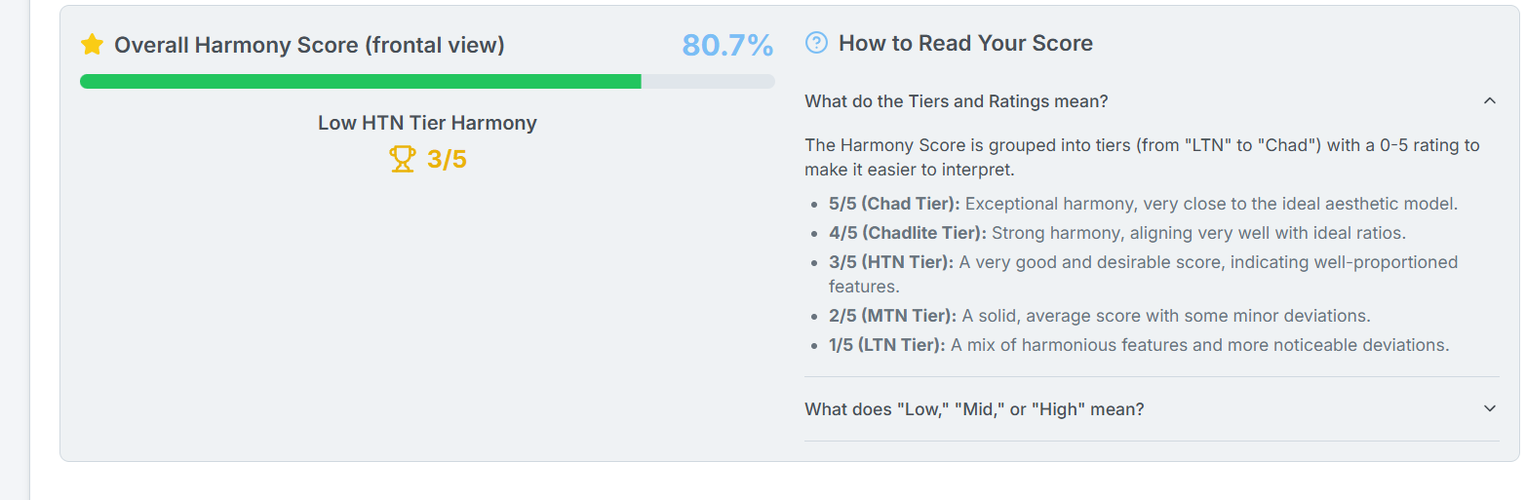Click the yellow 3/5 rating text
The width and height of the screenshot is (1526, 500).
(x=447, y=159)
